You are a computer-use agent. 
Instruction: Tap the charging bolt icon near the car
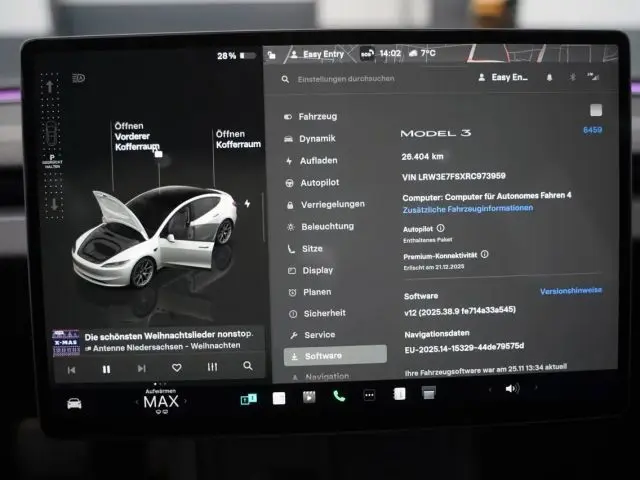click(x=247, y=203)
